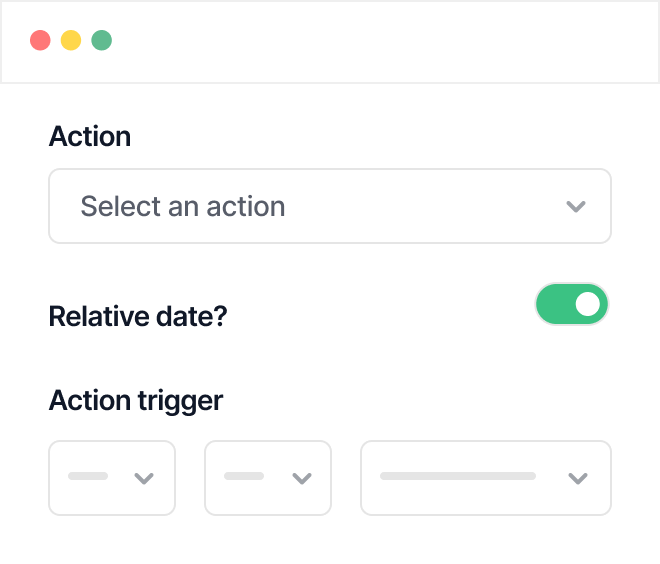Open the first small Action trigger dropdown
This screenshot has height=564, width=660.
pyautogui.click(x=112, y=478)
